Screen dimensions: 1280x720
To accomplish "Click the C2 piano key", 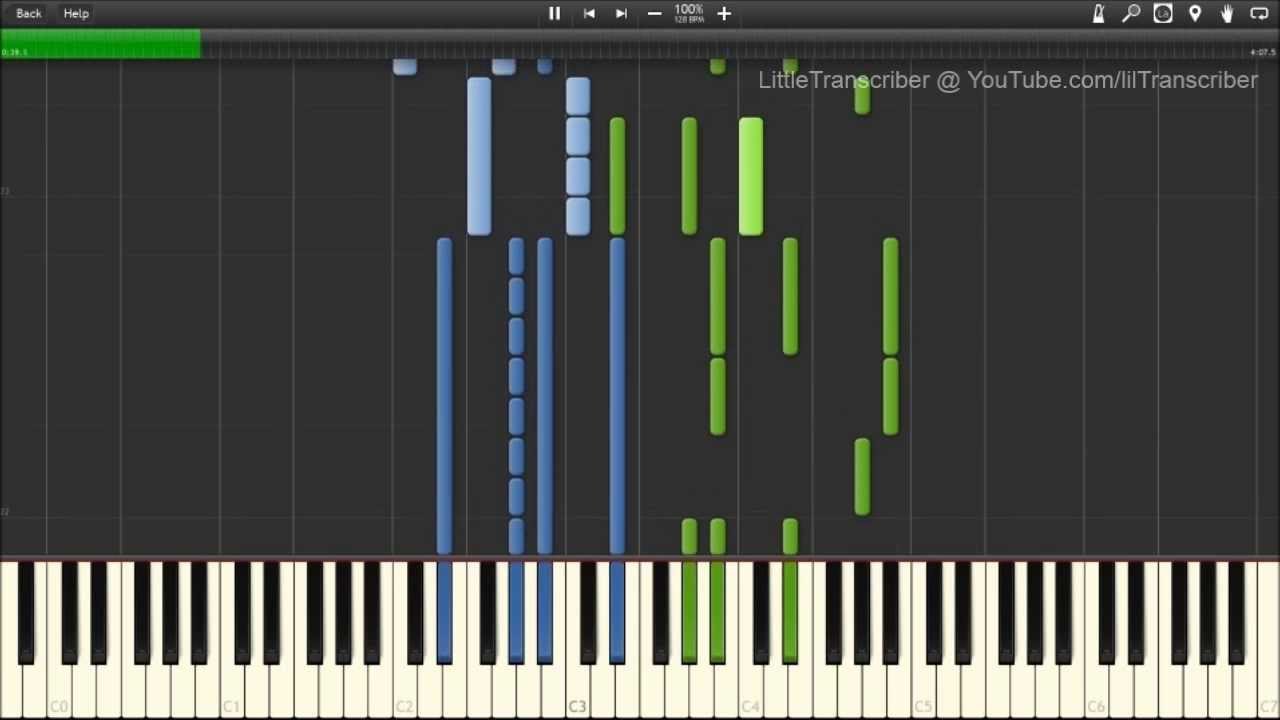I will coord(404,690).
